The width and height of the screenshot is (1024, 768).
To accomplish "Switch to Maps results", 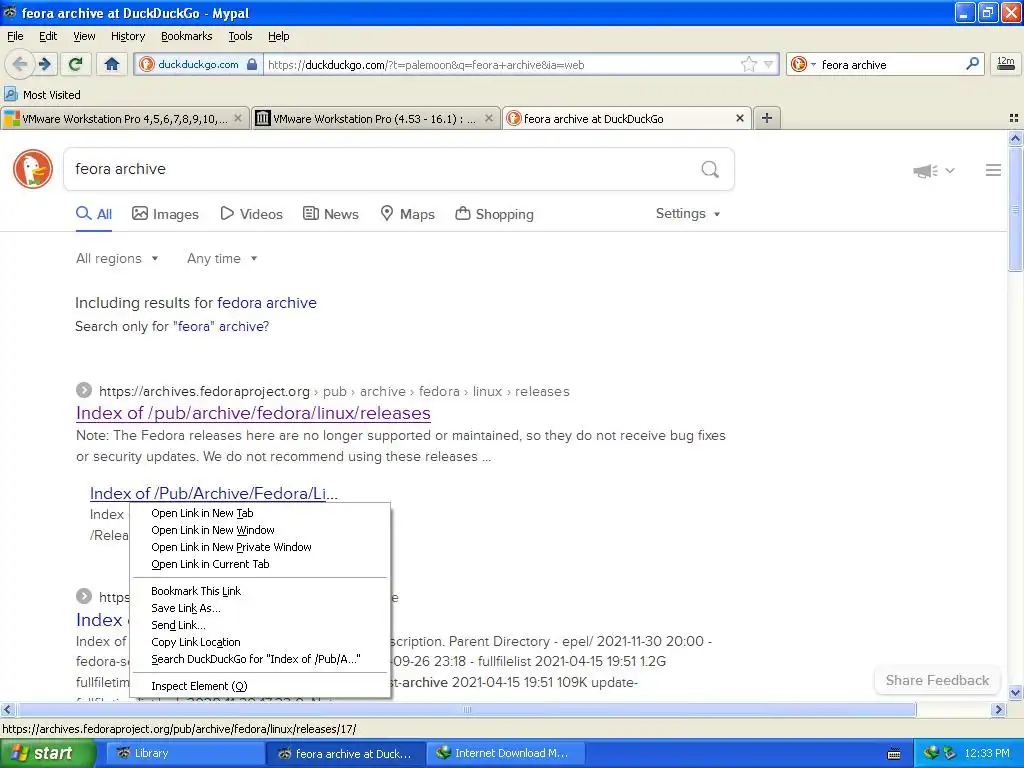I will [x=408, y=214].
